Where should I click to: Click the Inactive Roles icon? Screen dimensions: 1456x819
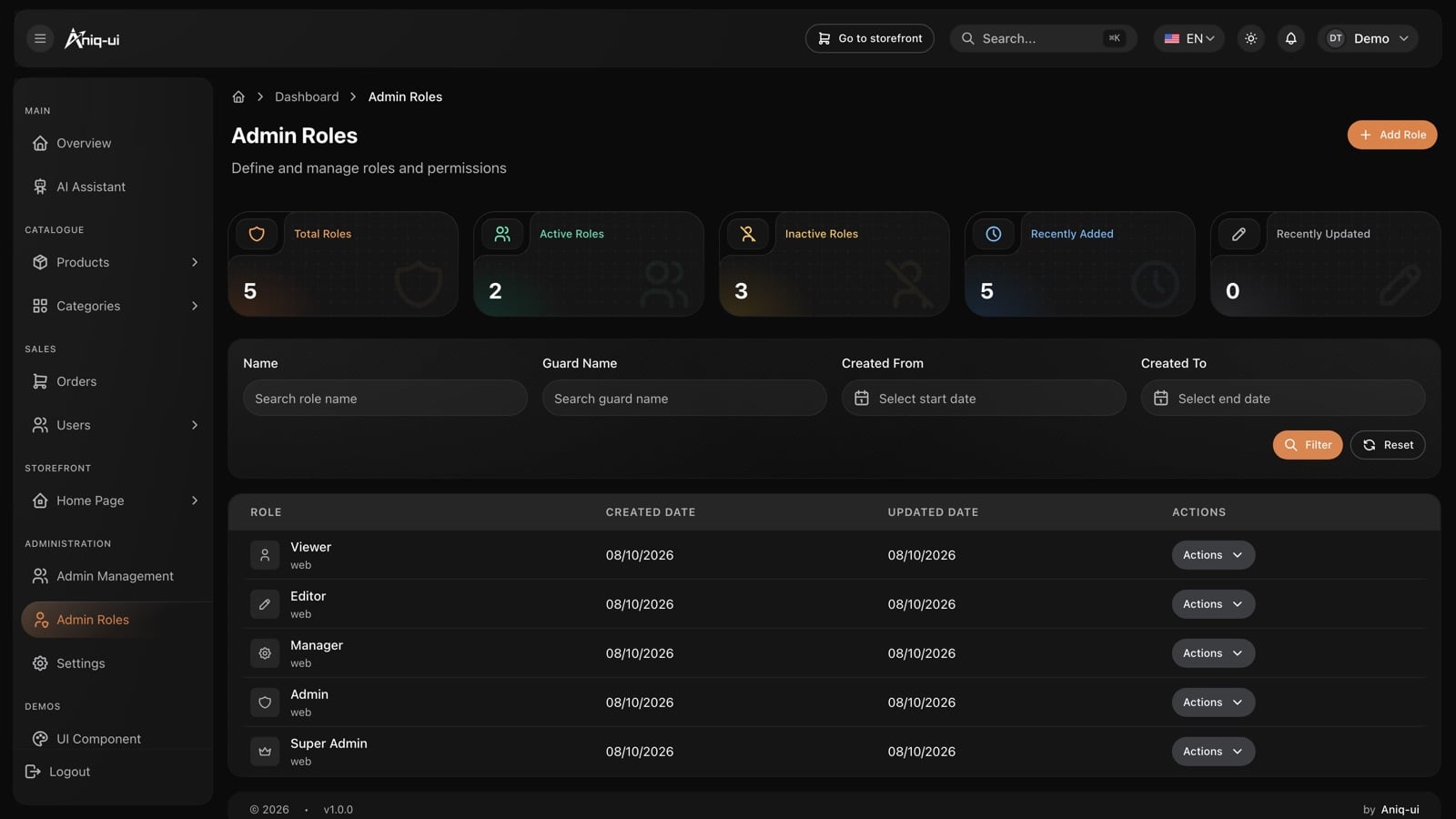748,234
